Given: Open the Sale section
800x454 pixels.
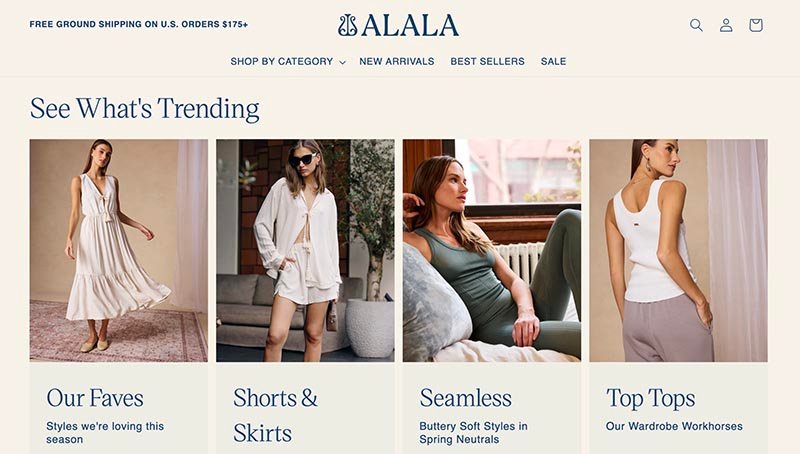Looking at the screenshot, I should tap(554, 61).
